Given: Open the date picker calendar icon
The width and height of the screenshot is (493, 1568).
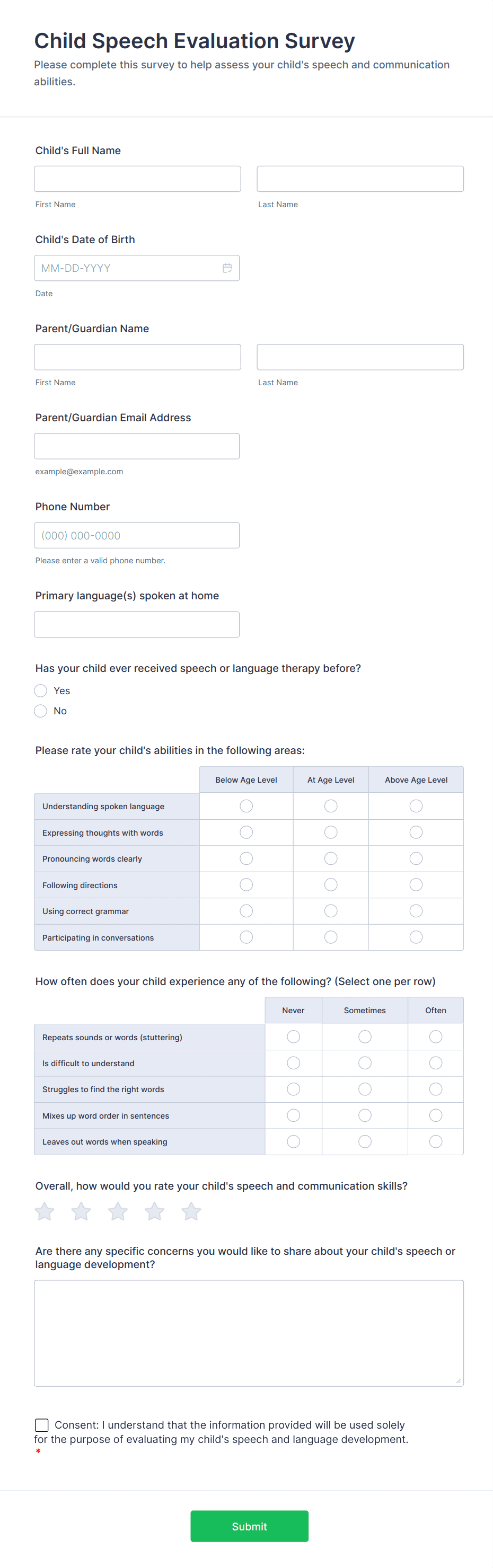Looking at the screenshot, I should (227, 268).
